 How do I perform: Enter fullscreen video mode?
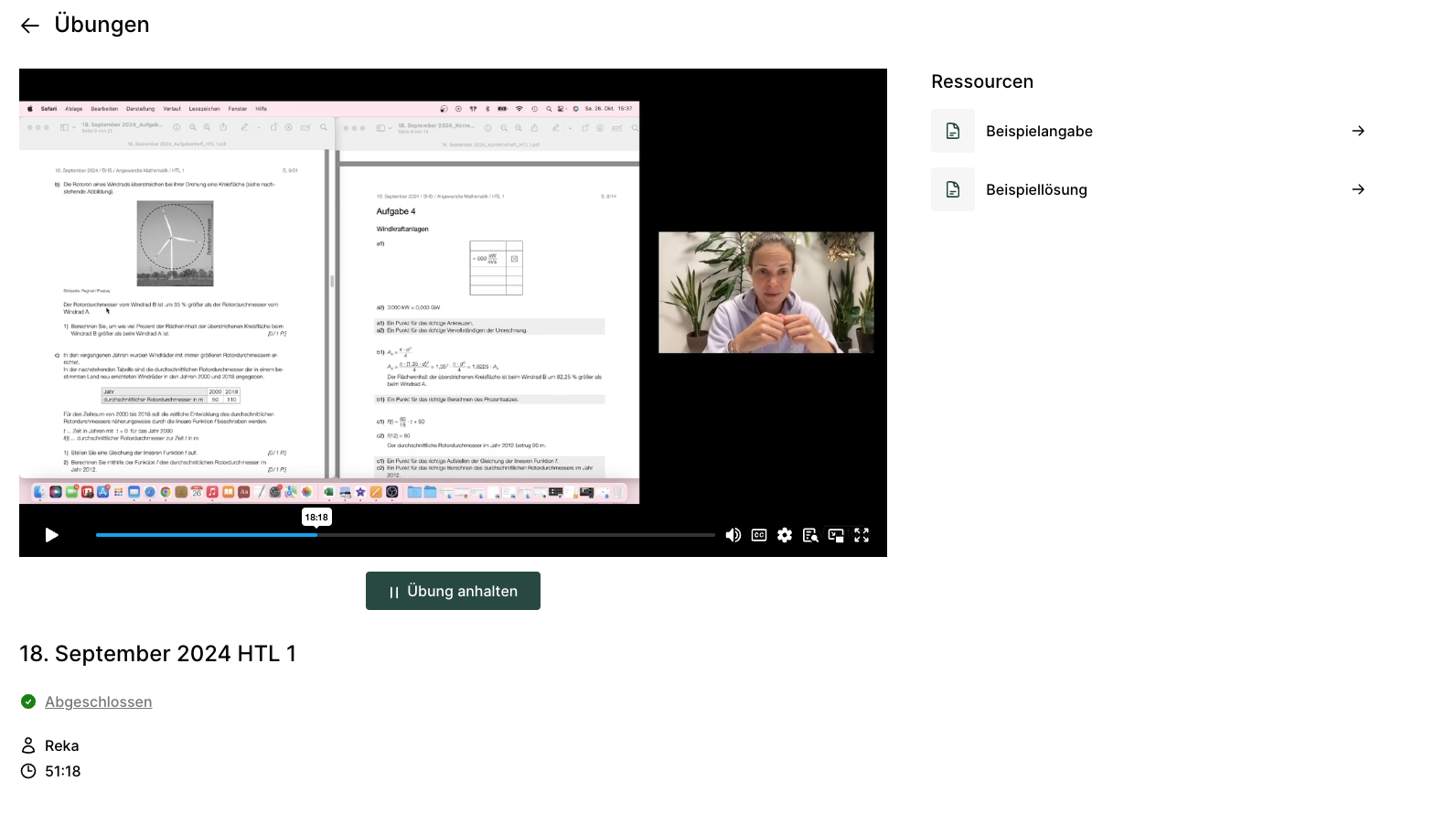click(862, 535)
